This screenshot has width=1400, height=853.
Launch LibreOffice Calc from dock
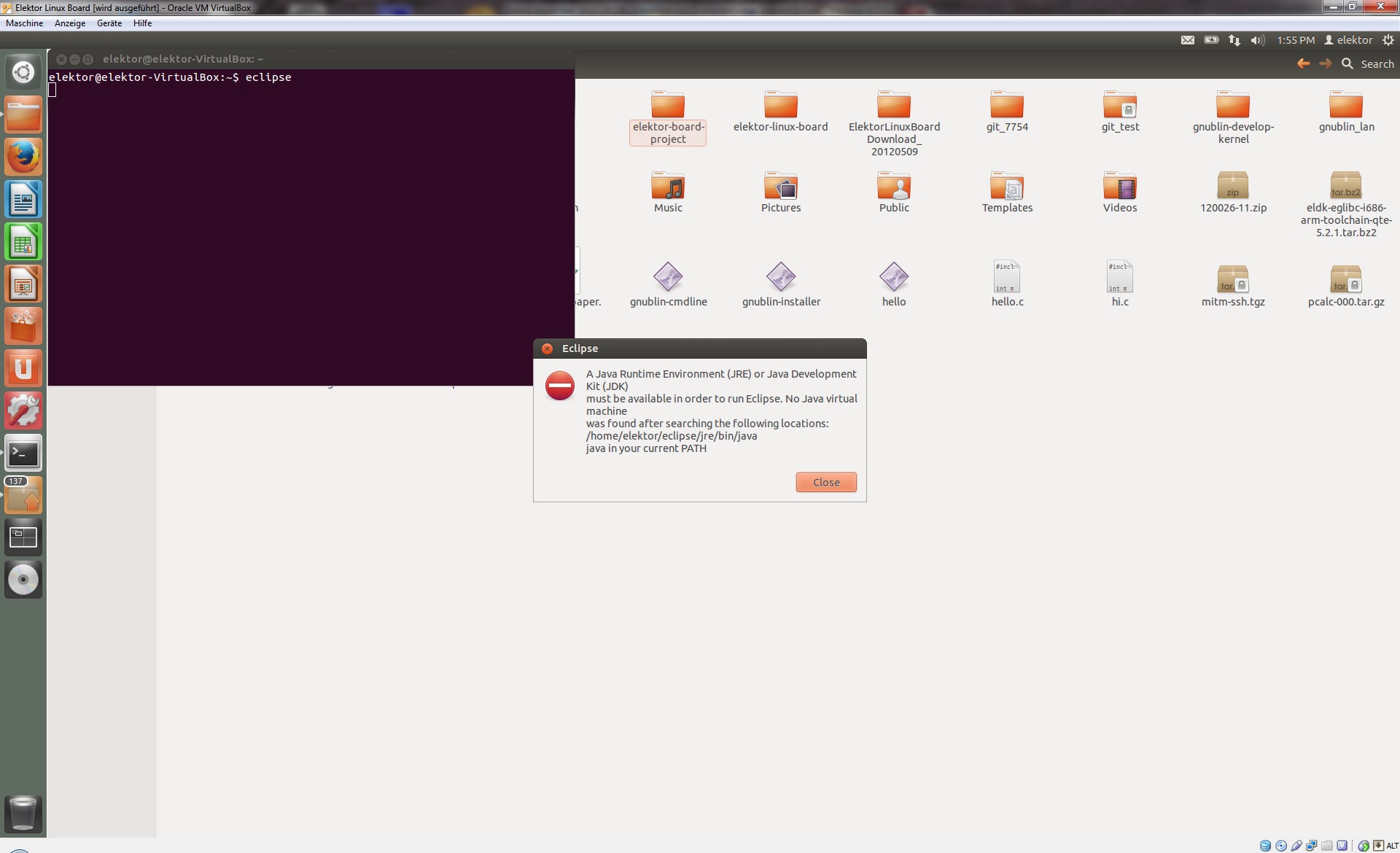pyautogui.click(x=23, y=241)
